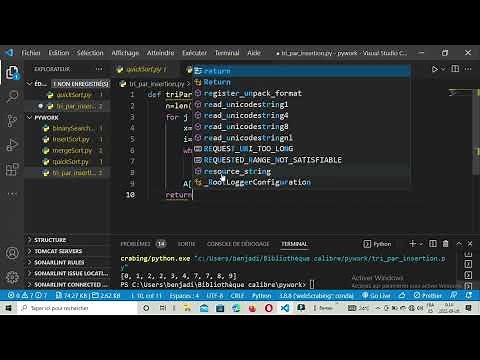Choose read_unicodestring1 suggestion

(302, 104)
